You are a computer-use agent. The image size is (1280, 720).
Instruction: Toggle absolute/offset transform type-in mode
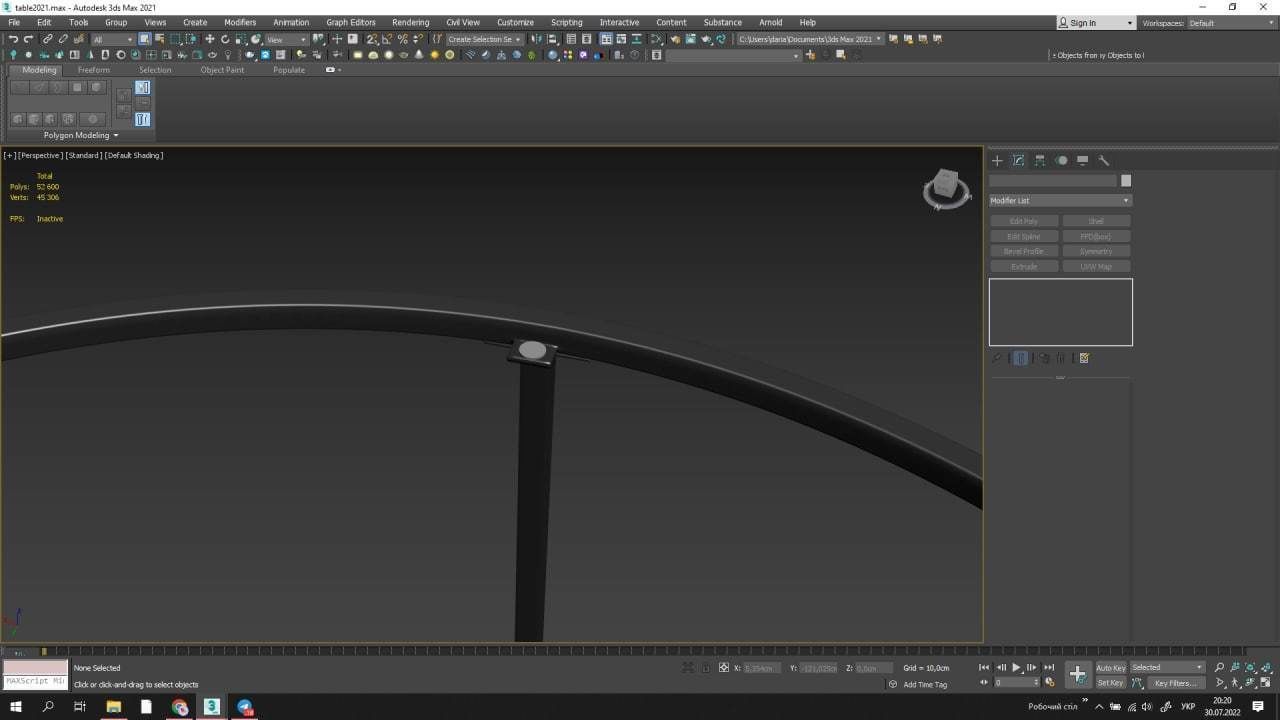click(724, 667)
